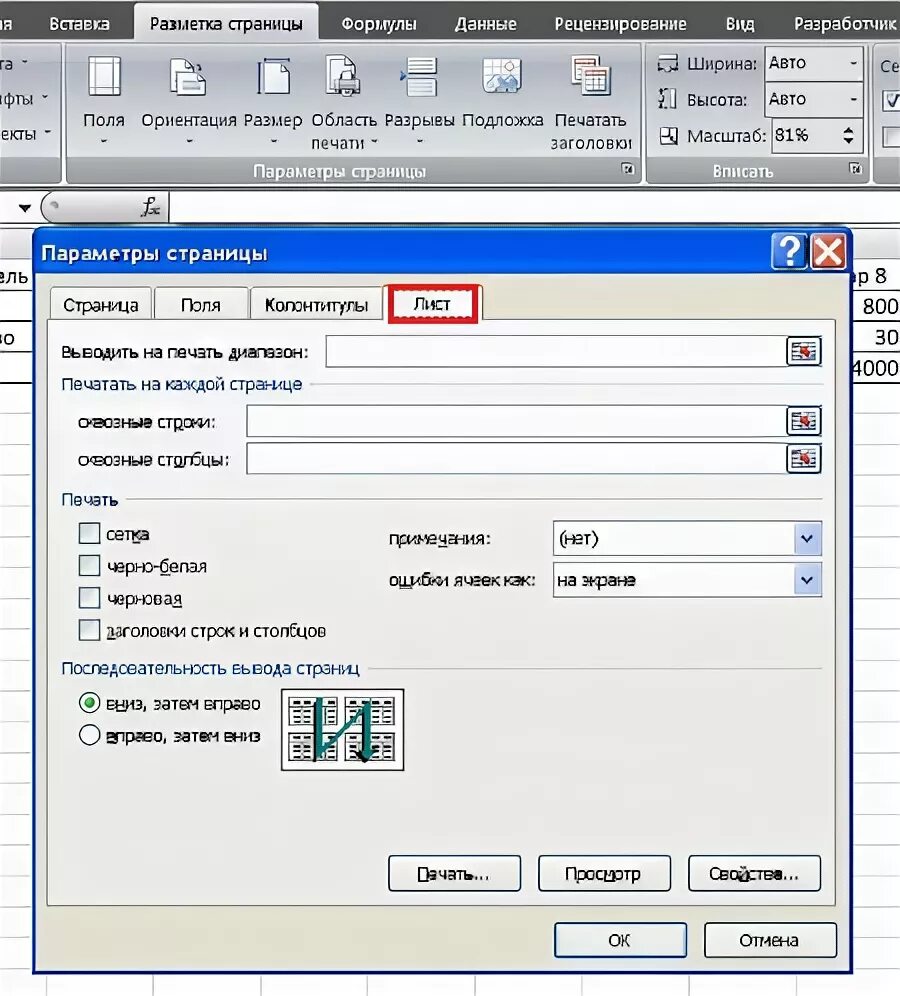Launch Параметры страницы group dialog launcher

click(x=628, y=169)
